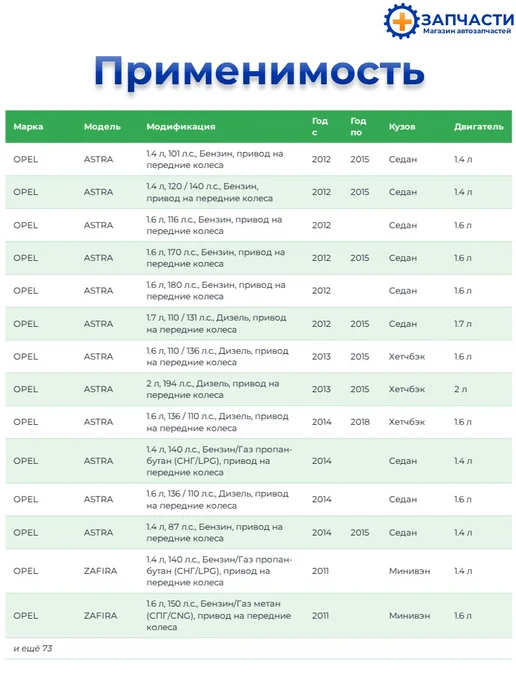Click the gear-plus store logo icon

click(x=401, y=21)
